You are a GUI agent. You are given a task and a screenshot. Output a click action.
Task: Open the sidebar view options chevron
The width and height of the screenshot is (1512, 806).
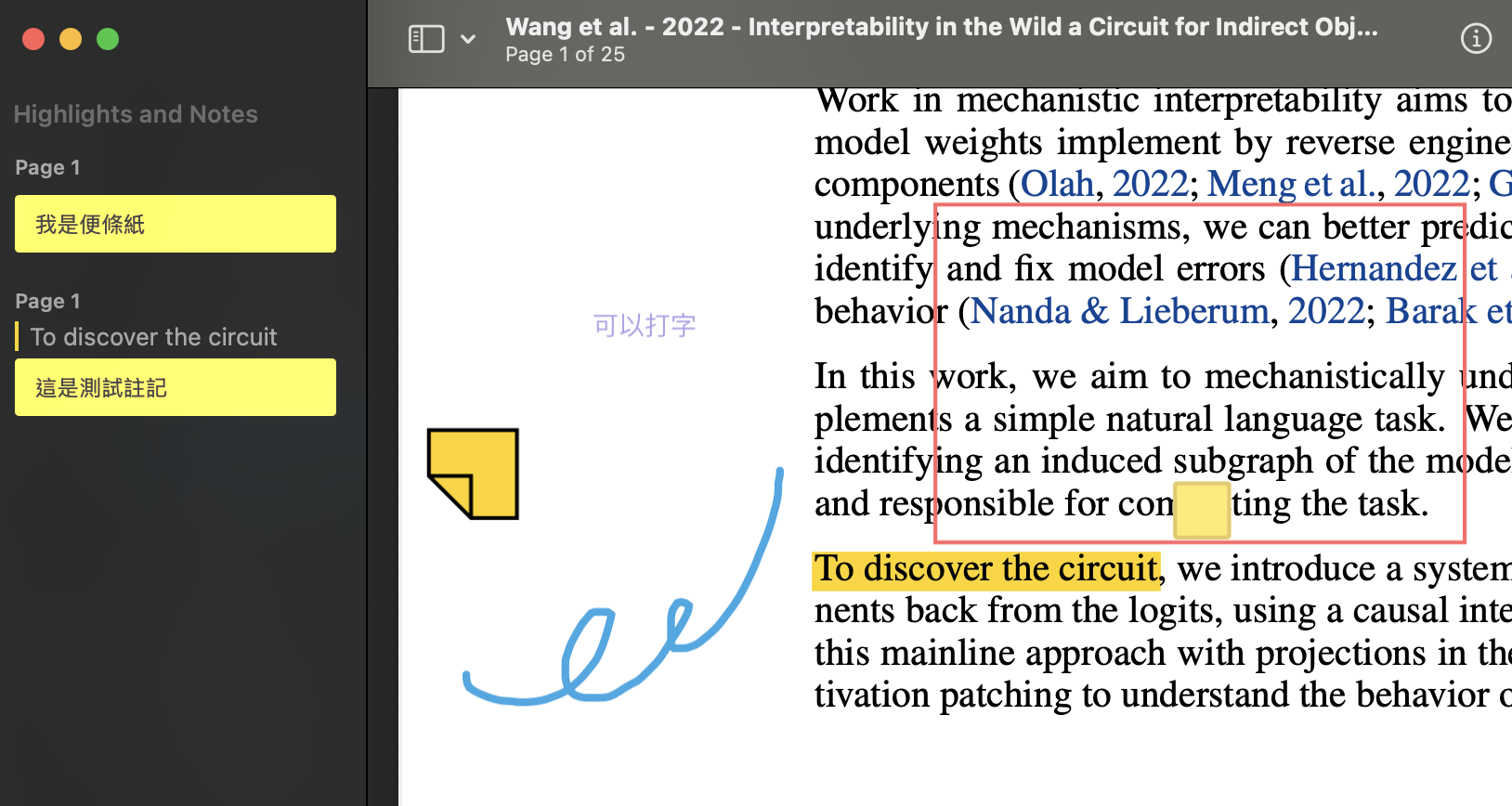468,39
